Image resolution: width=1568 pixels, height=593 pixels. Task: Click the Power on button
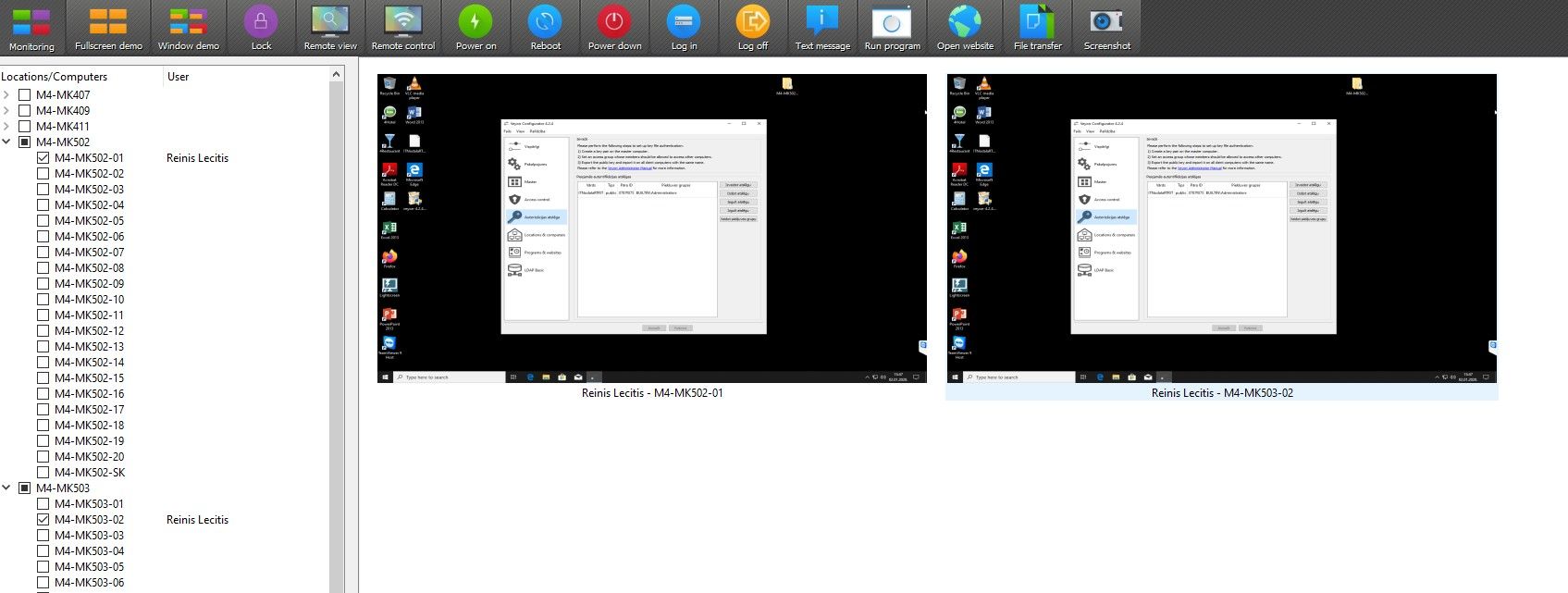pos(475,28)
